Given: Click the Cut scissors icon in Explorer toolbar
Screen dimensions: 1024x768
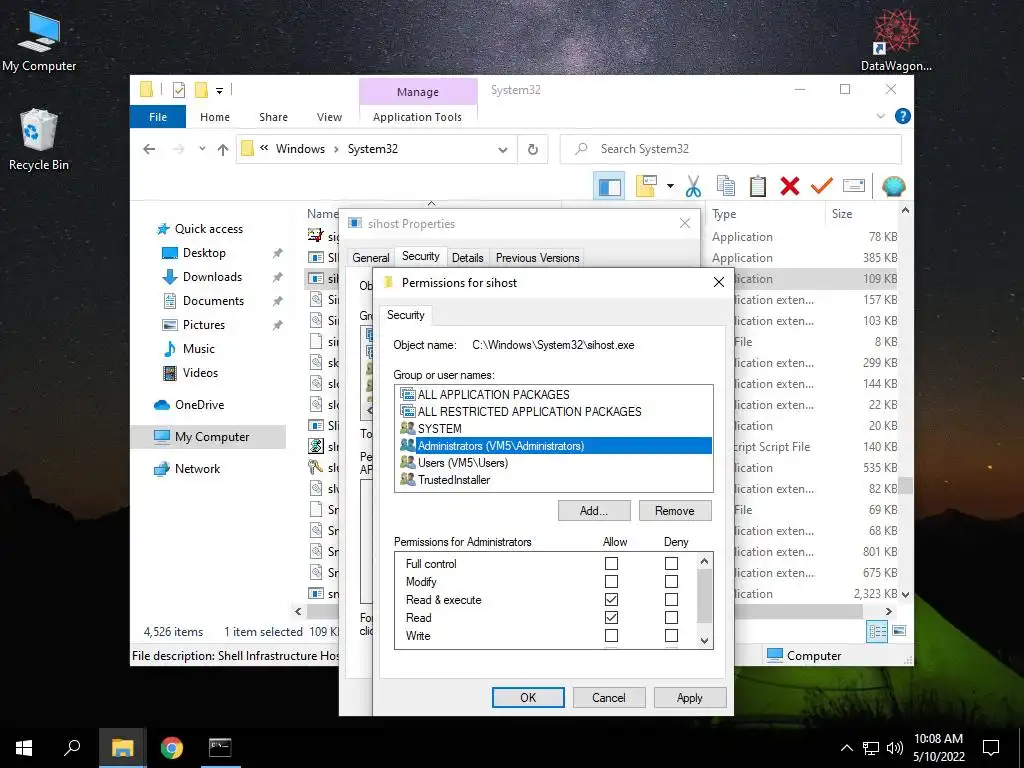Looking at the screenshot, I should point(693,186).
